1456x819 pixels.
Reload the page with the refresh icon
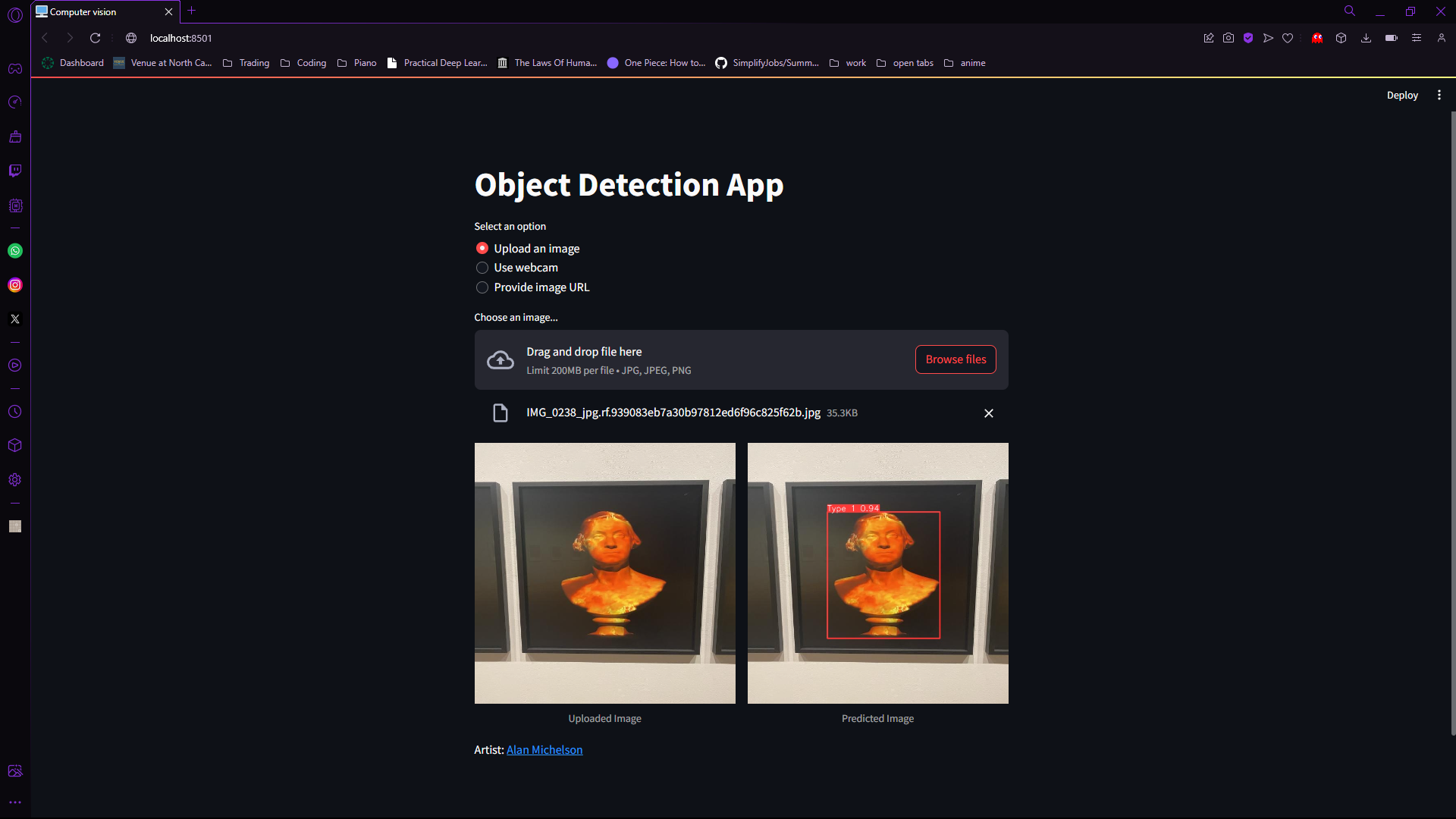(96, 38)
